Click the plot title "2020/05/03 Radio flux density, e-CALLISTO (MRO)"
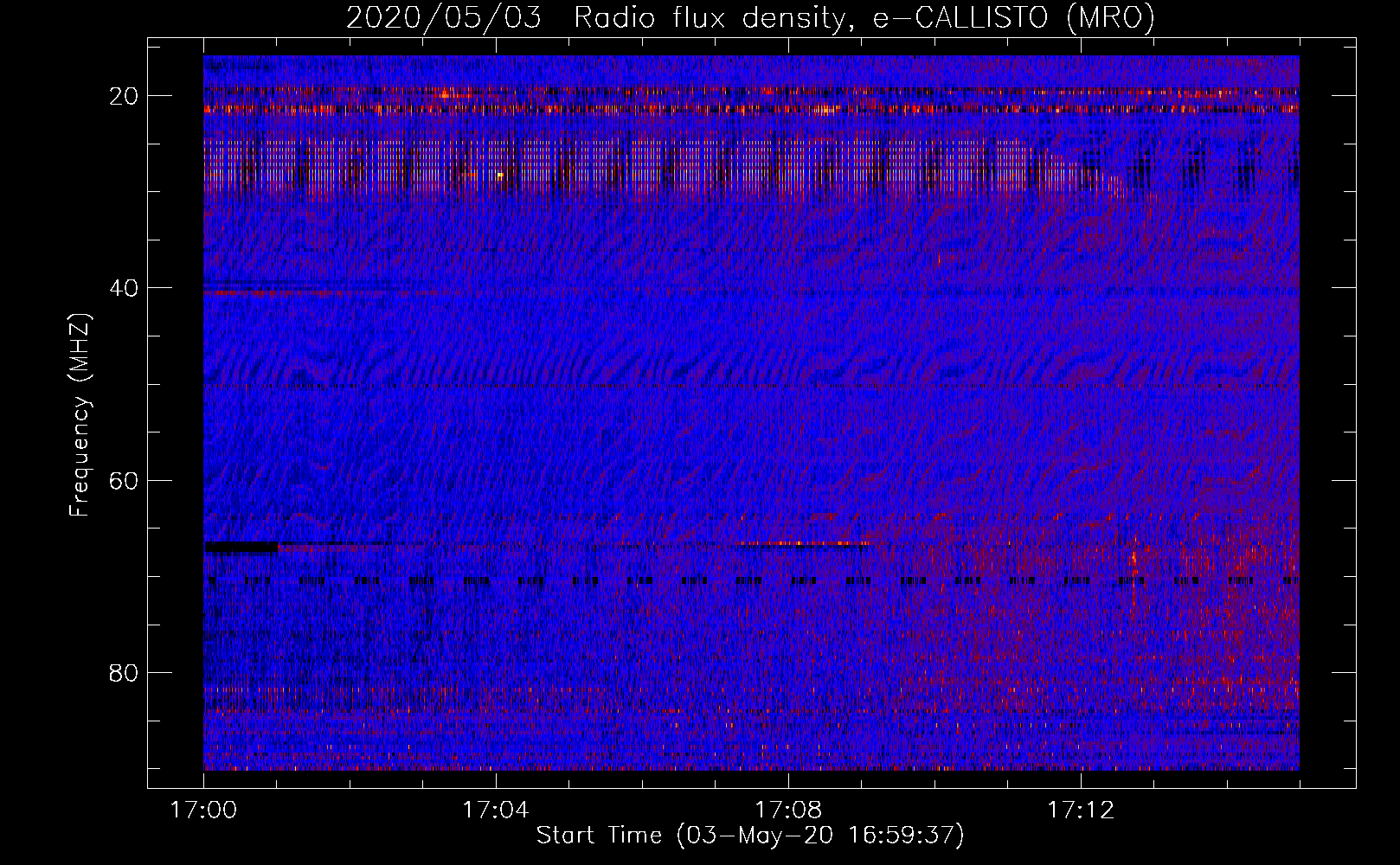The image size is (1400, 865). [x=750, y=16]
